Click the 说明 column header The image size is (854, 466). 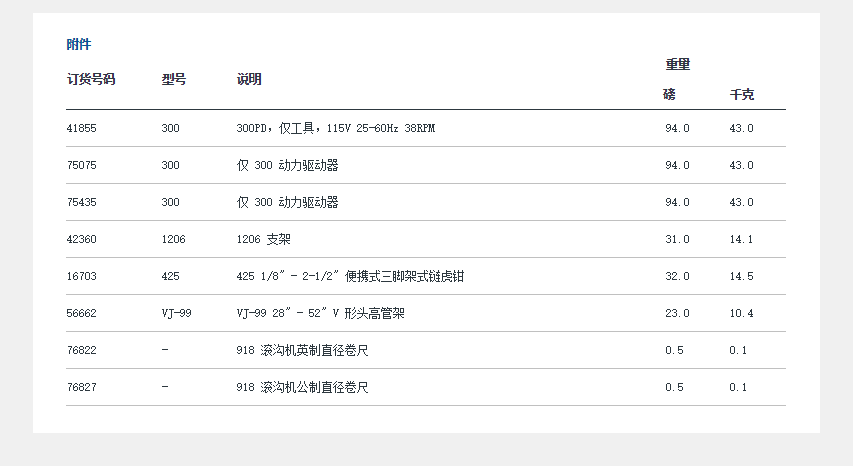click(x=249, y=79)
